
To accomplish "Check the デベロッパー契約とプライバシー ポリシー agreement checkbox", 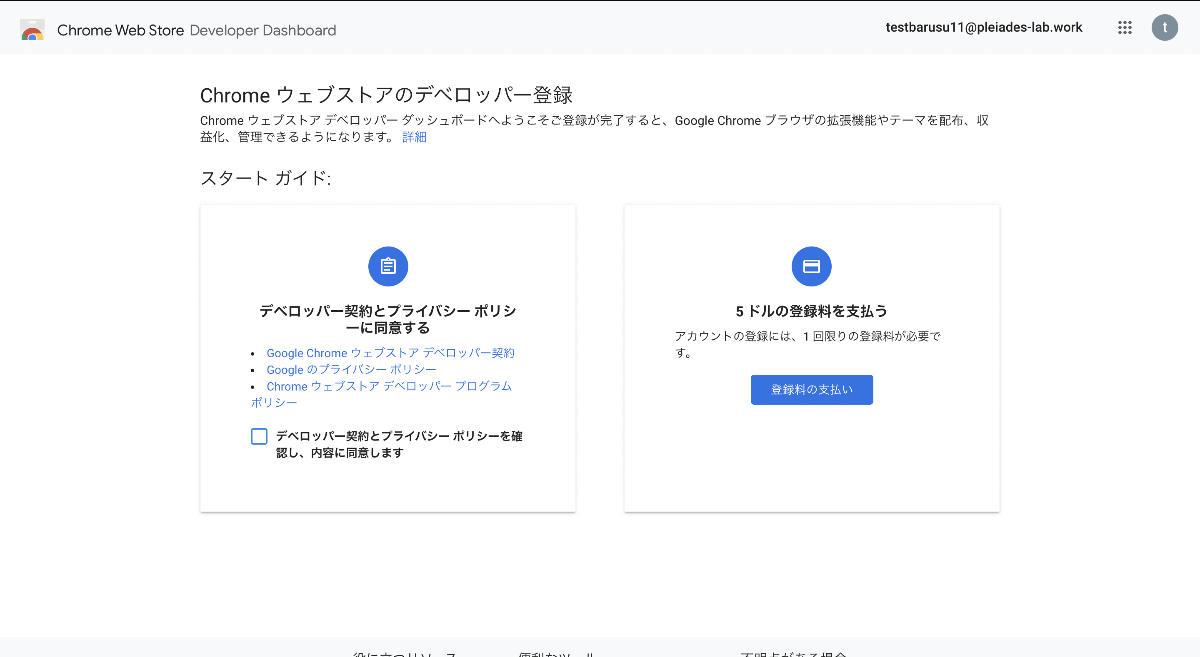I will (259, 436).
